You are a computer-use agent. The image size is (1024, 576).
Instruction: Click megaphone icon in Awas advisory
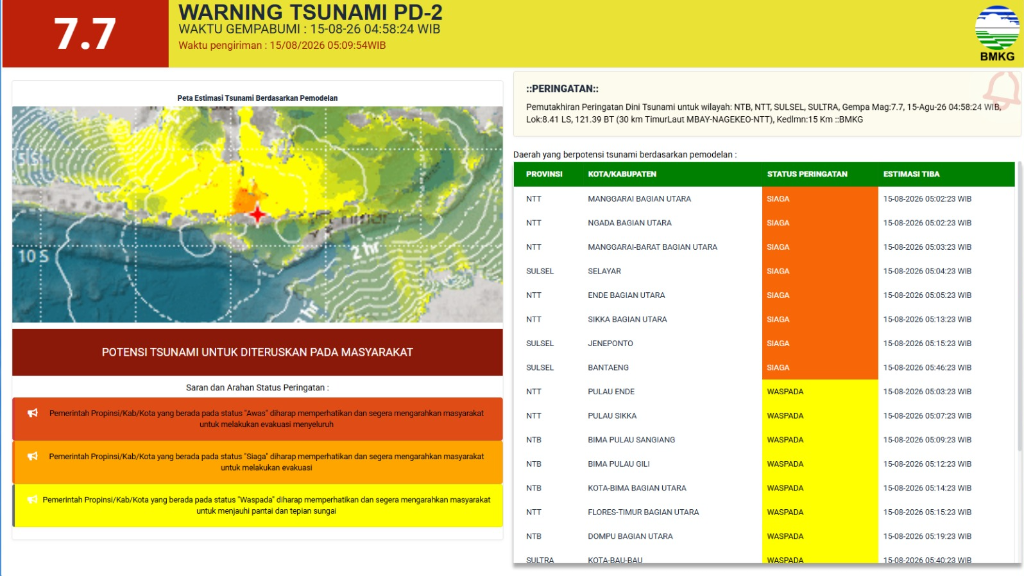(33, 413)
